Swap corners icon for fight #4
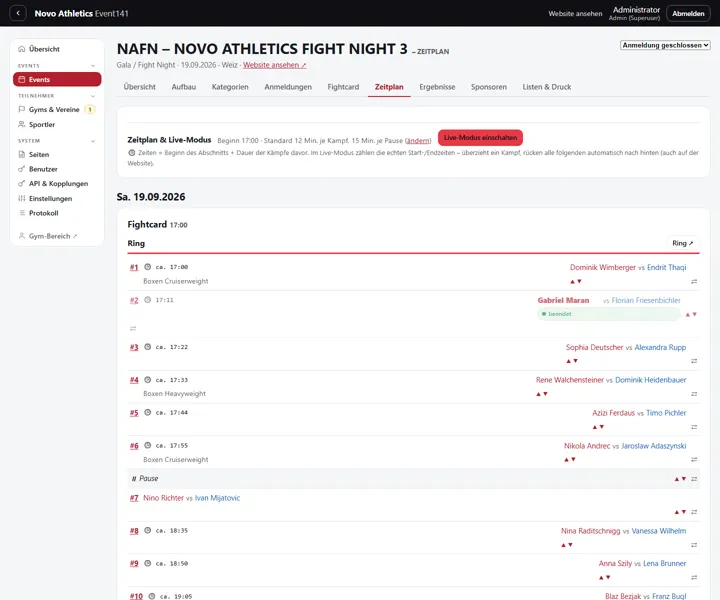The width and height of the screenshot is (720, 600). coord(694,394)
